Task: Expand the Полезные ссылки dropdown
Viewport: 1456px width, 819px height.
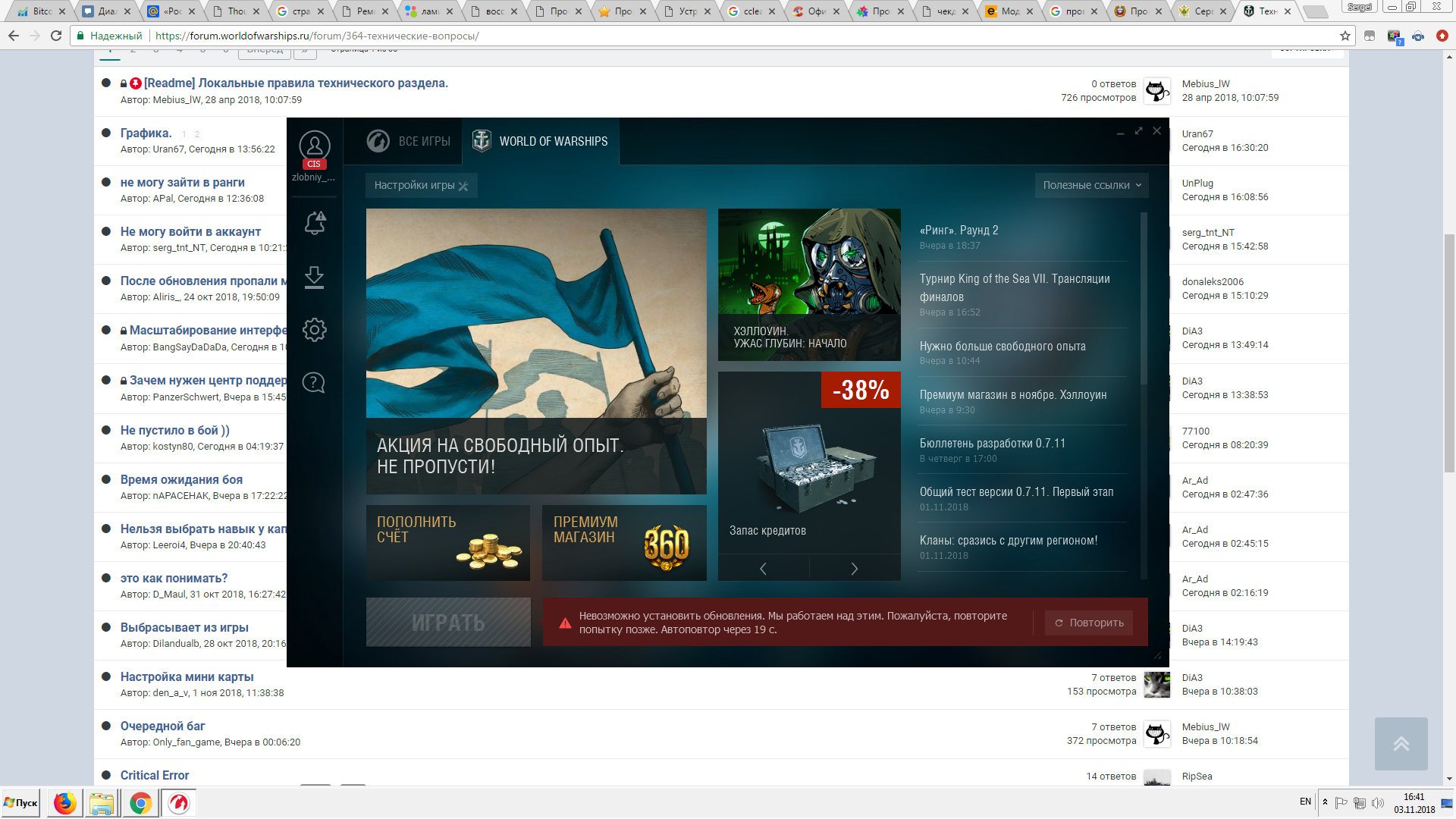Action: (1091, 185)
